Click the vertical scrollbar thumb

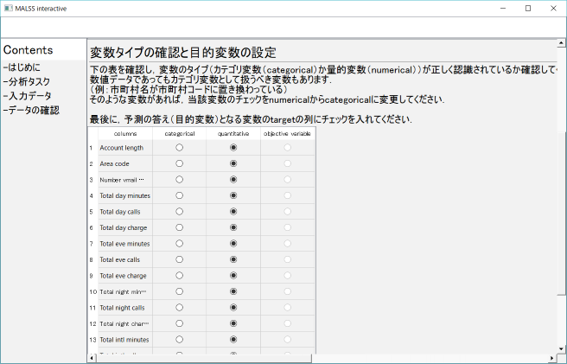[x=561, y=213]
